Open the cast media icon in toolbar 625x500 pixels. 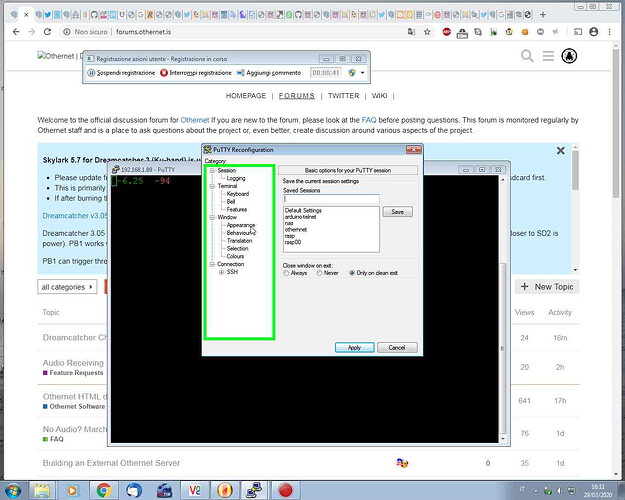[578, 32]
